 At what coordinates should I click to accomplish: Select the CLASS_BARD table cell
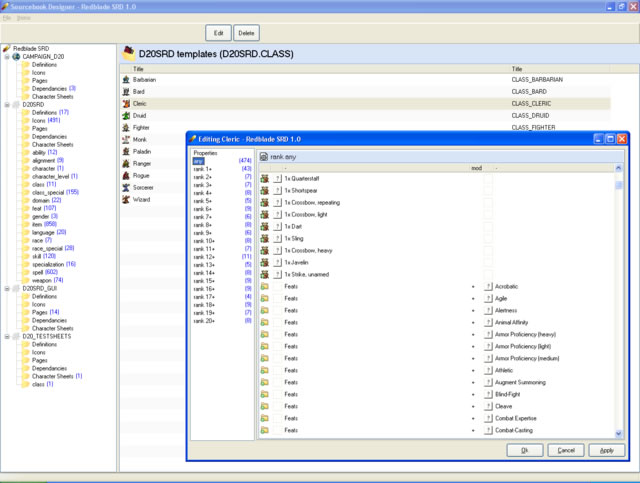pyautogui.click(x=529, y=91)
